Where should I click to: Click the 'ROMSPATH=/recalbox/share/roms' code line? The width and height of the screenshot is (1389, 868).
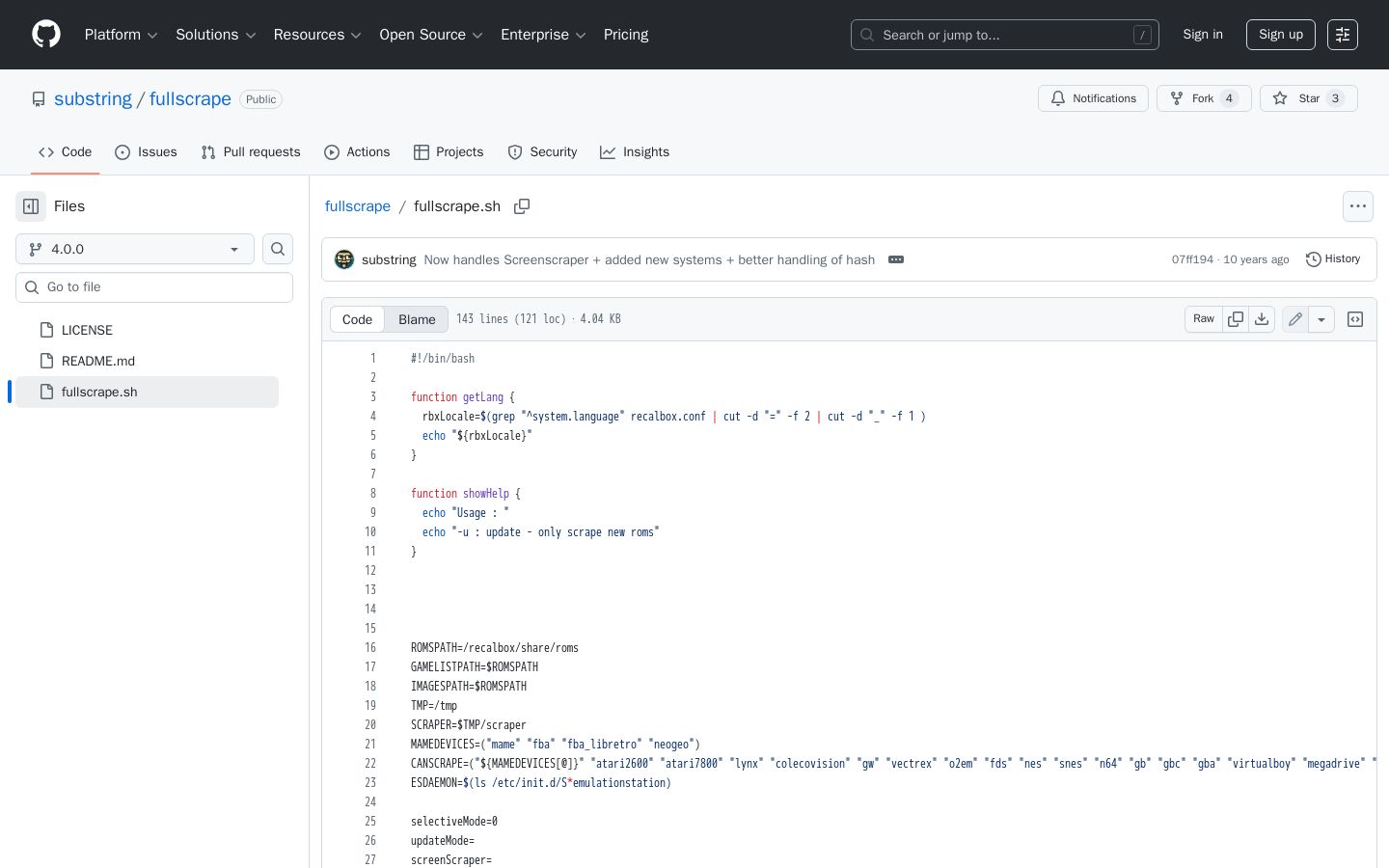(495, 648)
